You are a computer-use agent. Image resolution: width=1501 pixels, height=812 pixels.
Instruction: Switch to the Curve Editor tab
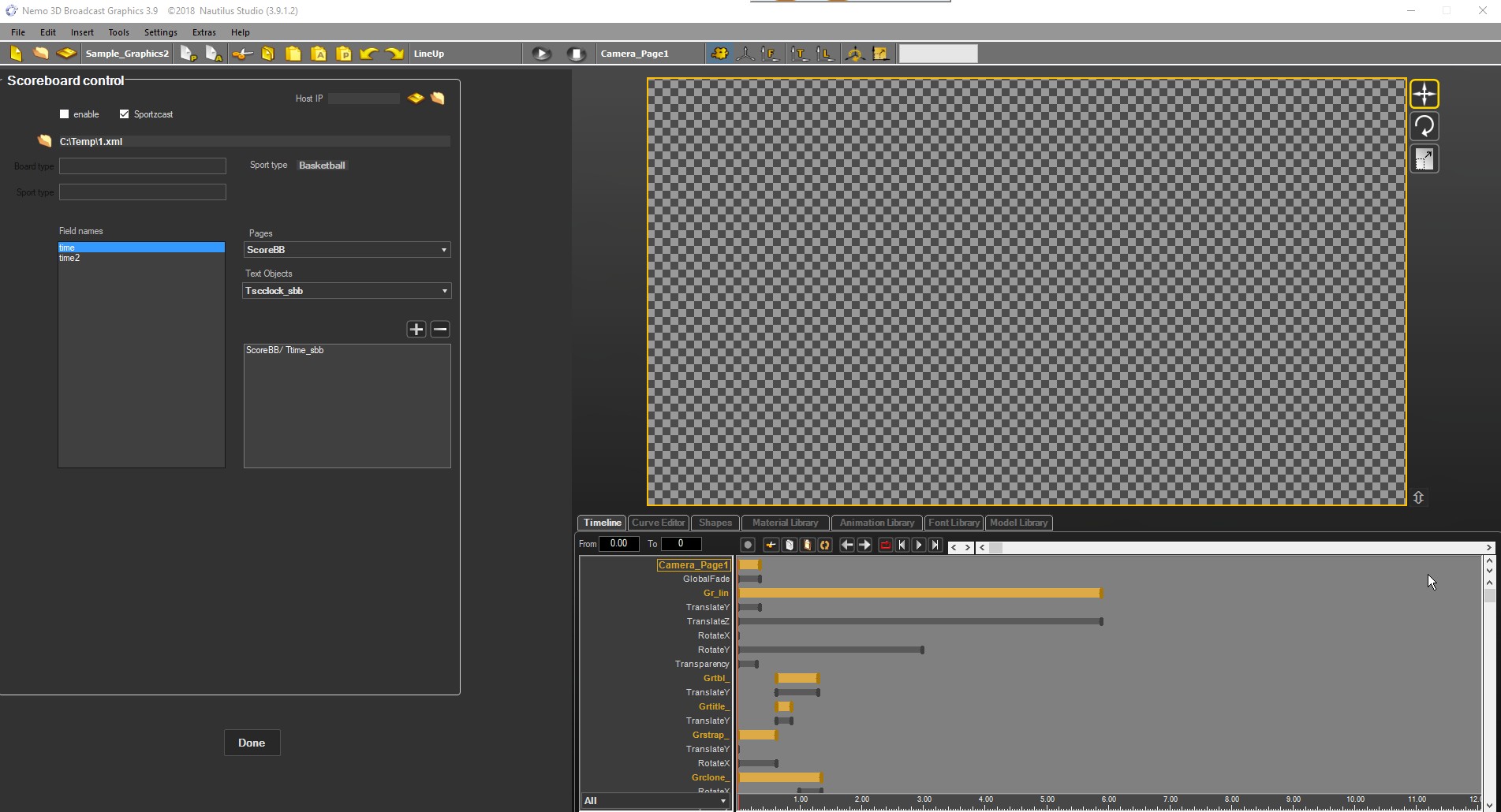[x=658, y=523]
